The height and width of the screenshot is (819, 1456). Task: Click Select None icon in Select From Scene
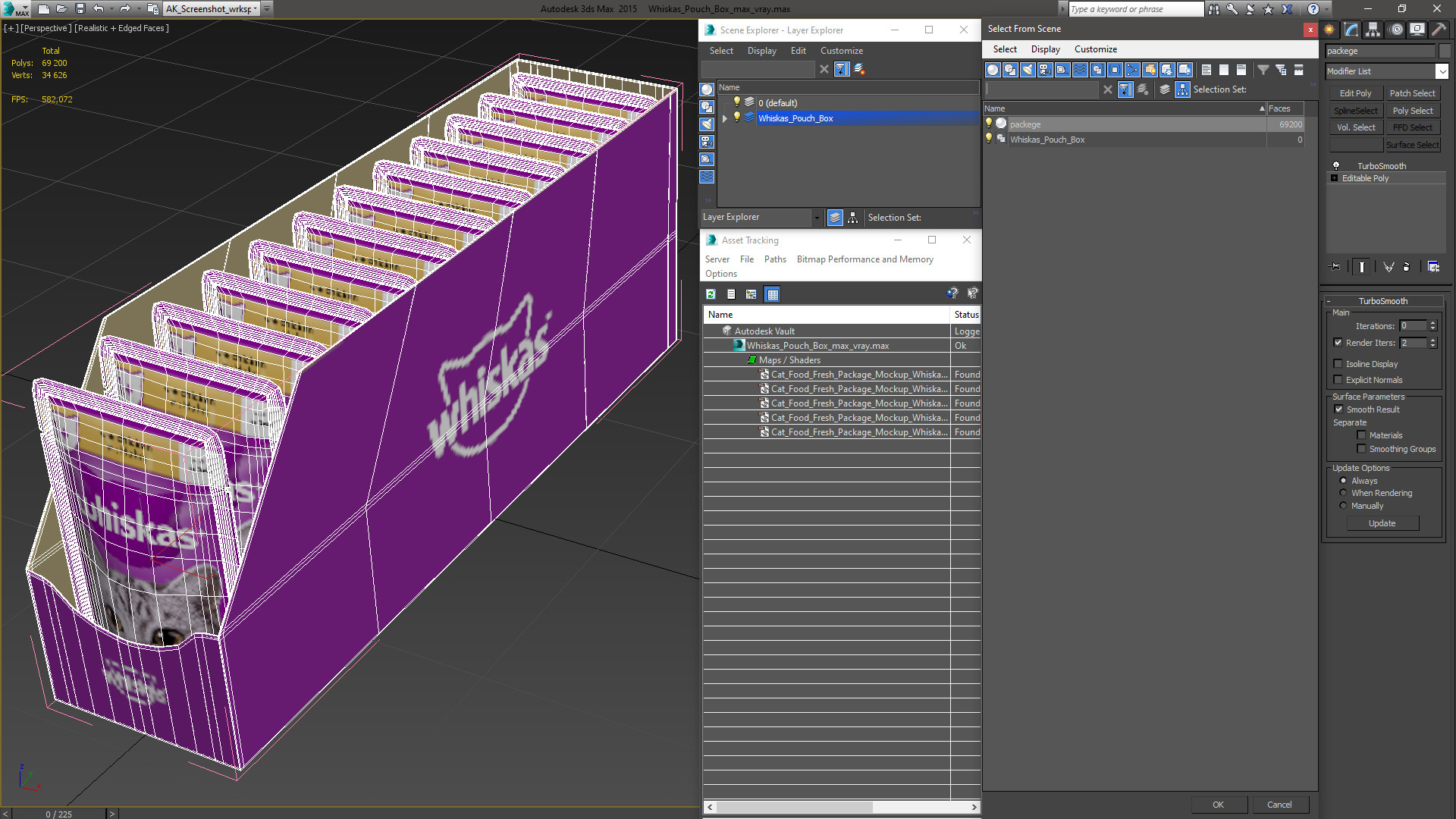pos(1224,70)
